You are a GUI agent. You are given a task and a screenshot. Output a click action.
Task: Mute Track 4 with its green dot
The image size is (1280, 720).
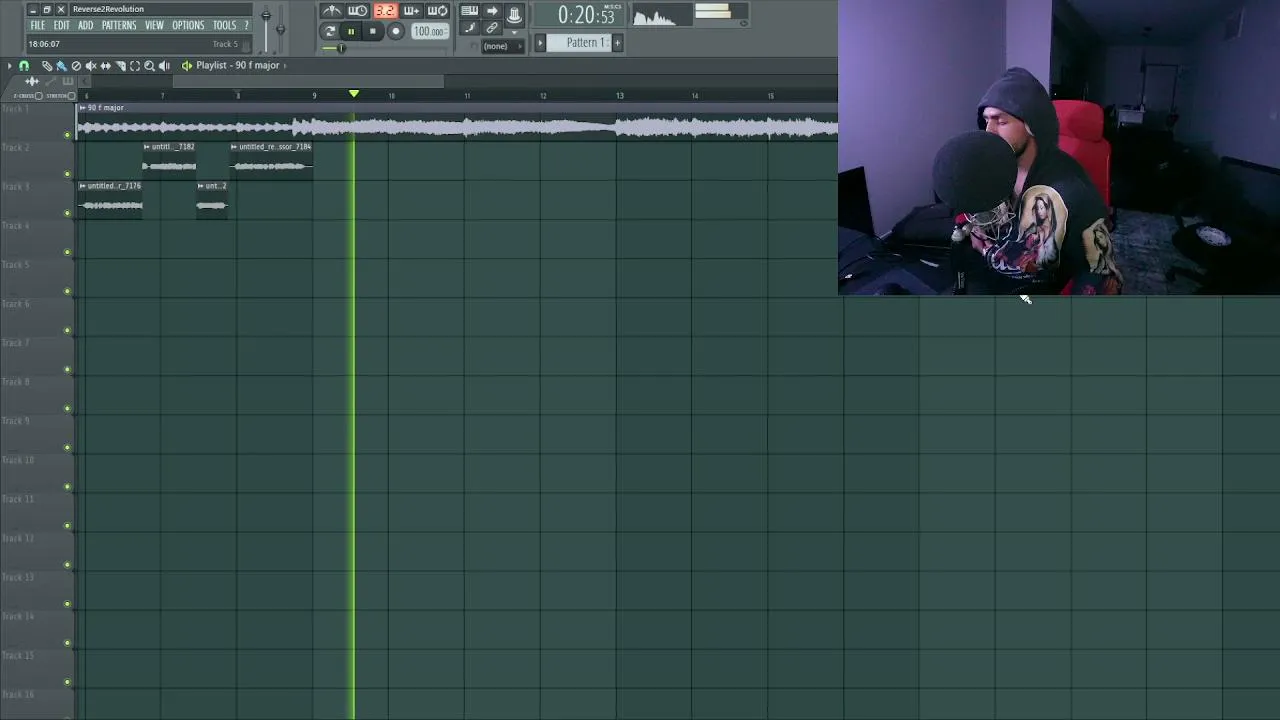(67, 252)
